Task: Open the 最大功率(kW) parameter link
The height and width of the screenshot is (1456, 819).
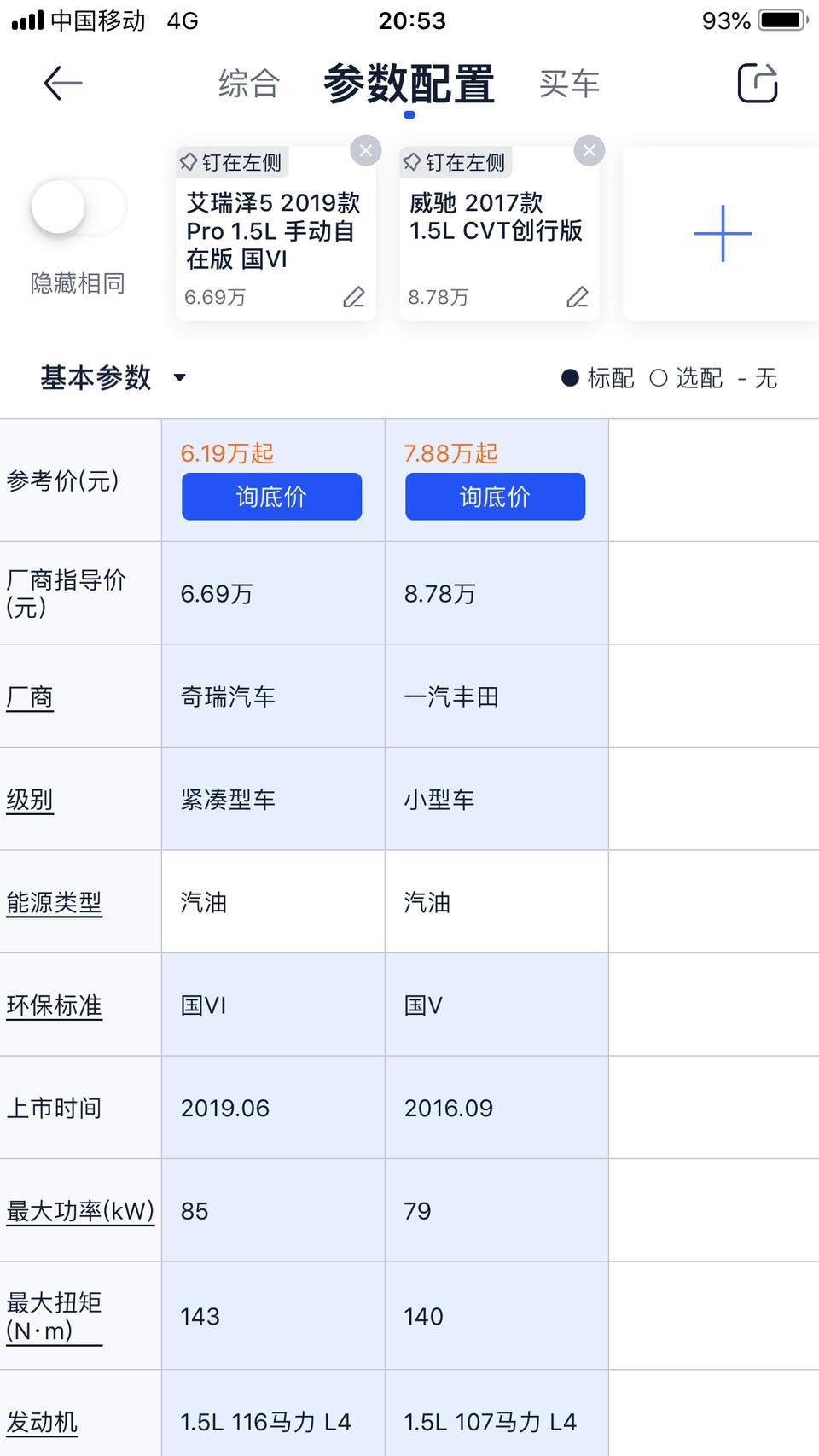Action: click(80, 1211)
